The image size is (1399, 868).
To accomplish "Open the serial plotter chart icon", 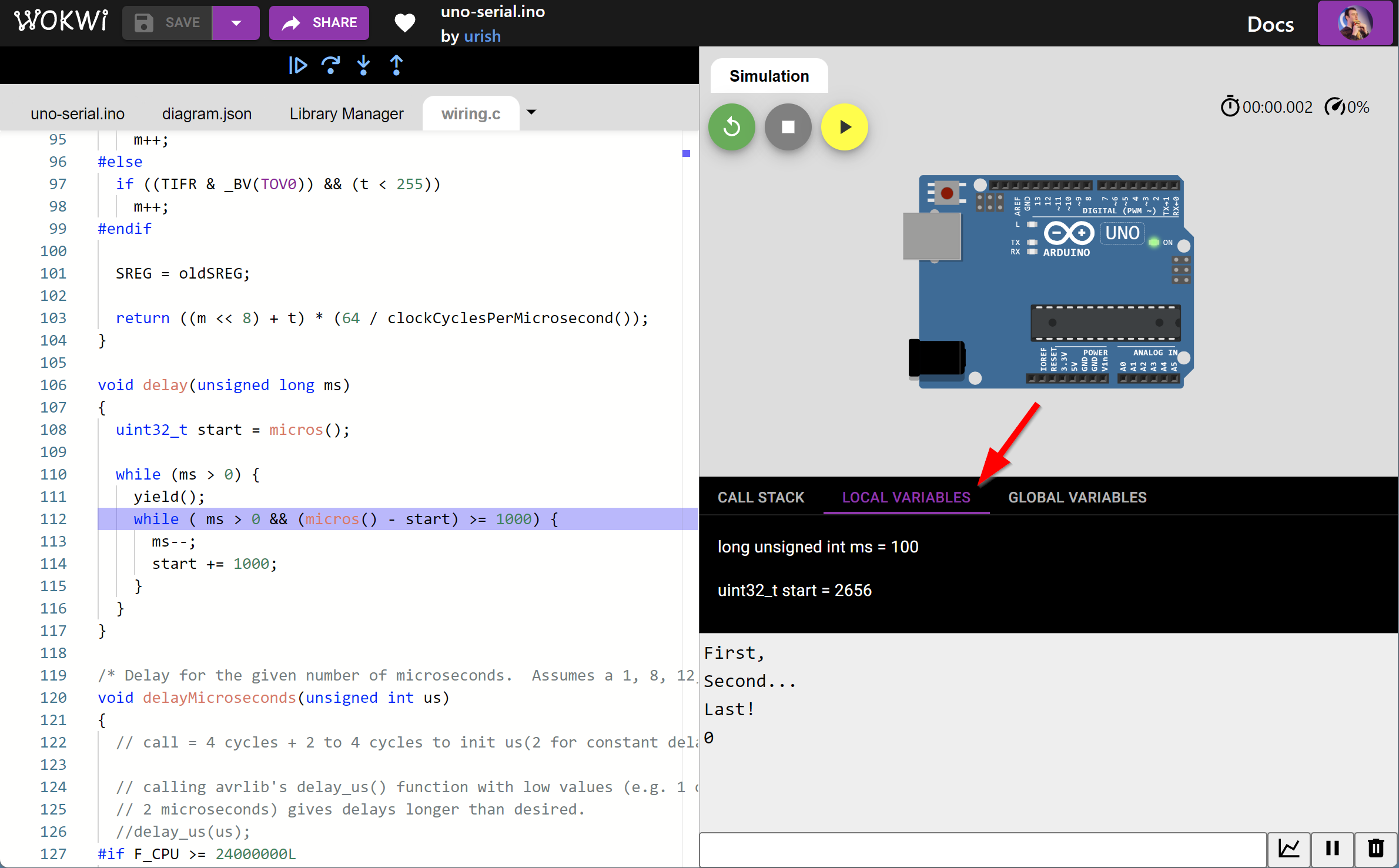I will [1288, 849].
